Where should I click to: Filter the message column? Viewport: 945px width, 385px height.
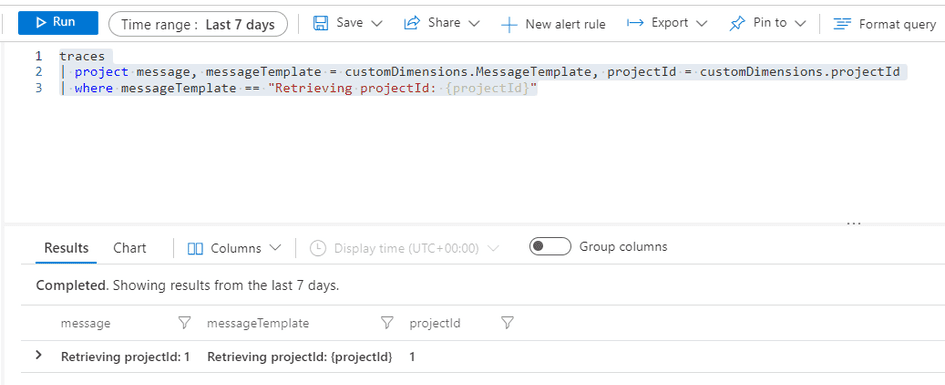(x=184, y=323)
